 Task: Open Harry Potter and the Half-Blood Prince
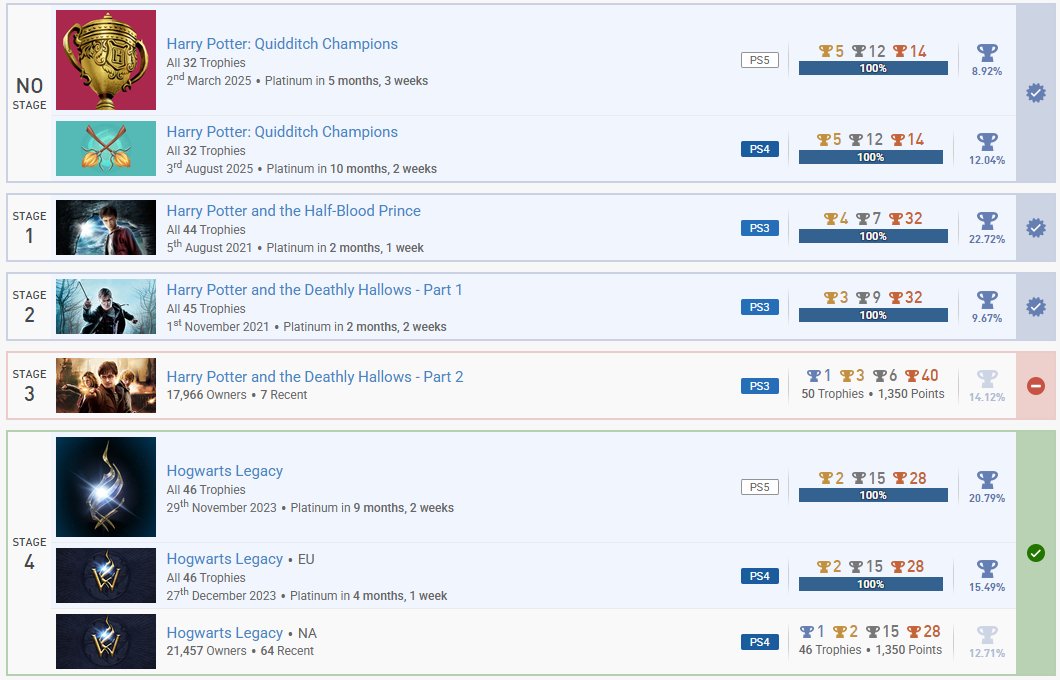point(293,211)
